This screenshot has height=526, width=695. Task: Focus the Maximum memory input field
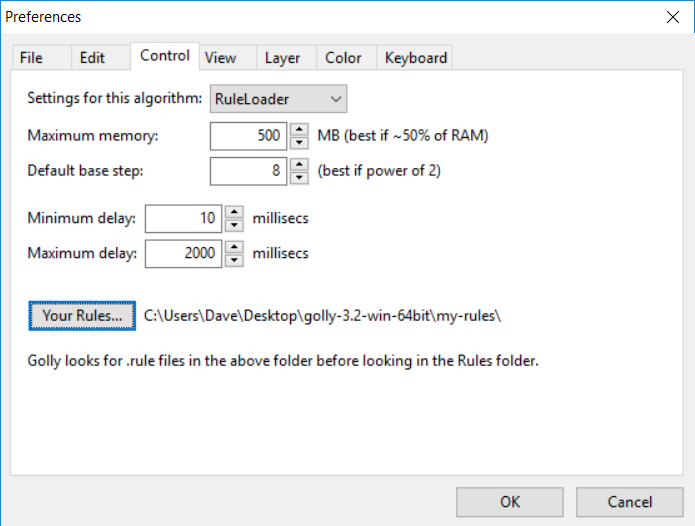point(248,136)
